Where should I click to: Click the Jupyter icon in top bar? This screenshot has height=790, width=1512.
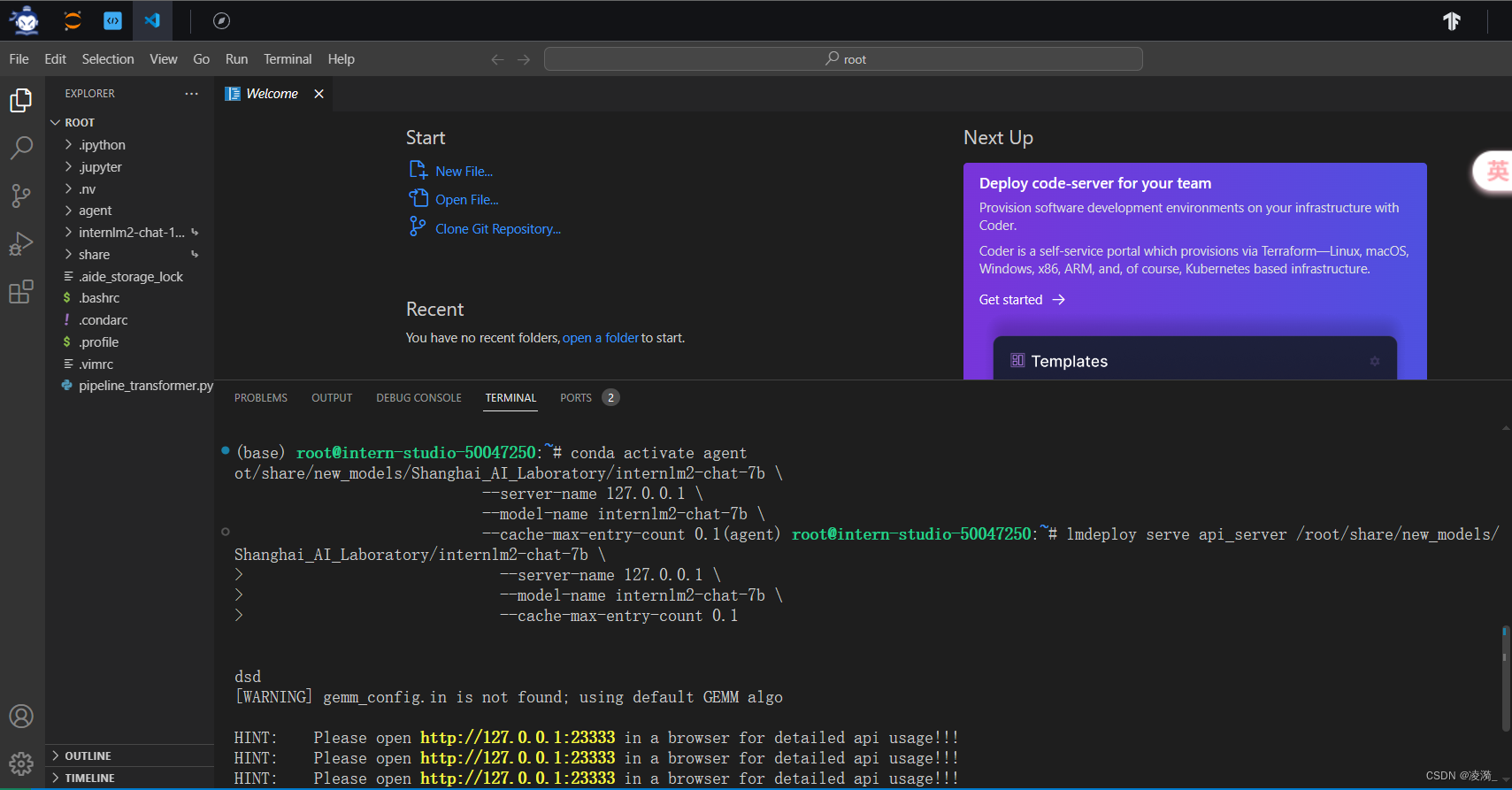pyautogui.click(x=73, y=20)
